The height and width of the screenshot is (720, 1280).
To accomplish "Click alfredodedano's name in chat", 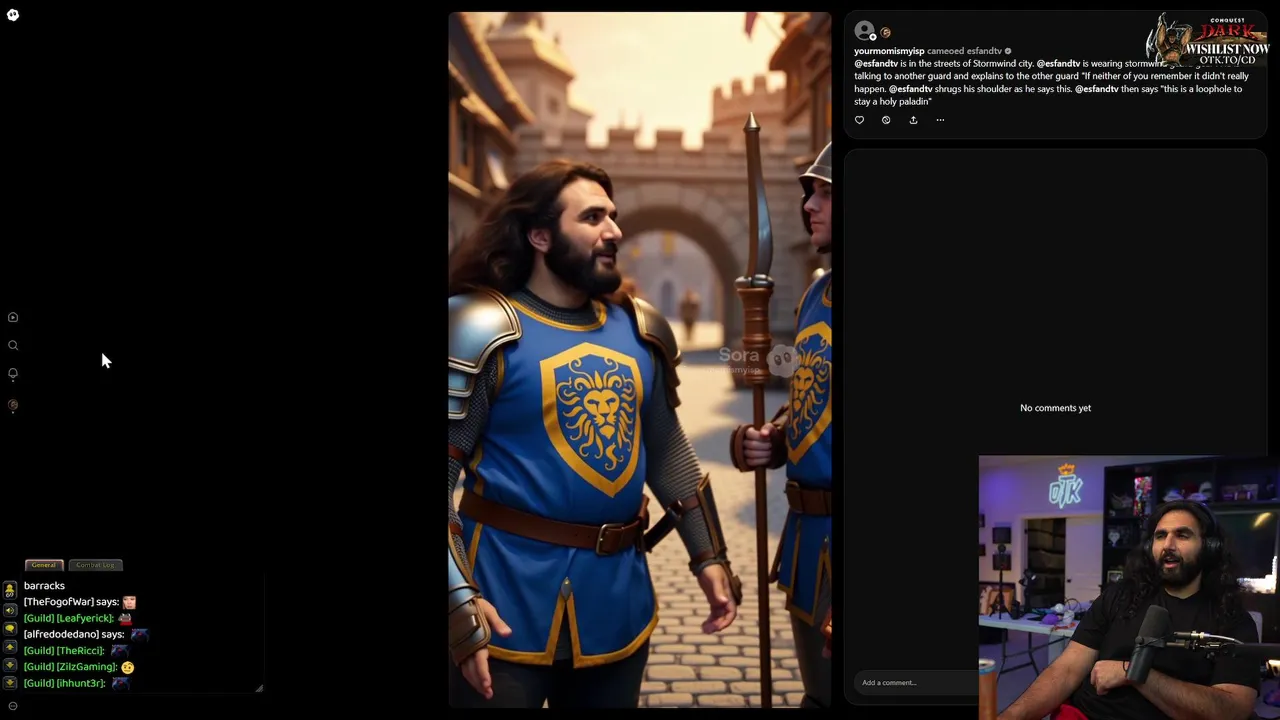I will point(61,634).
